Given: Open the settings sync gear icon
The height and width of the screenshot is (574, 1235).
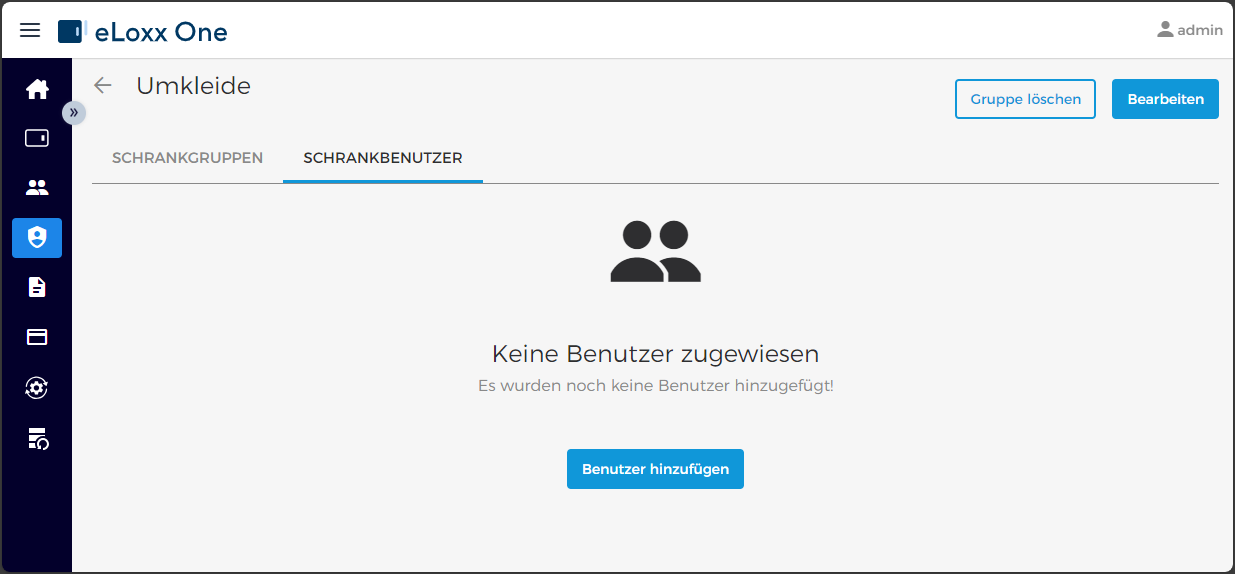Looking at the screenshot, I should [x=37, y=388].
